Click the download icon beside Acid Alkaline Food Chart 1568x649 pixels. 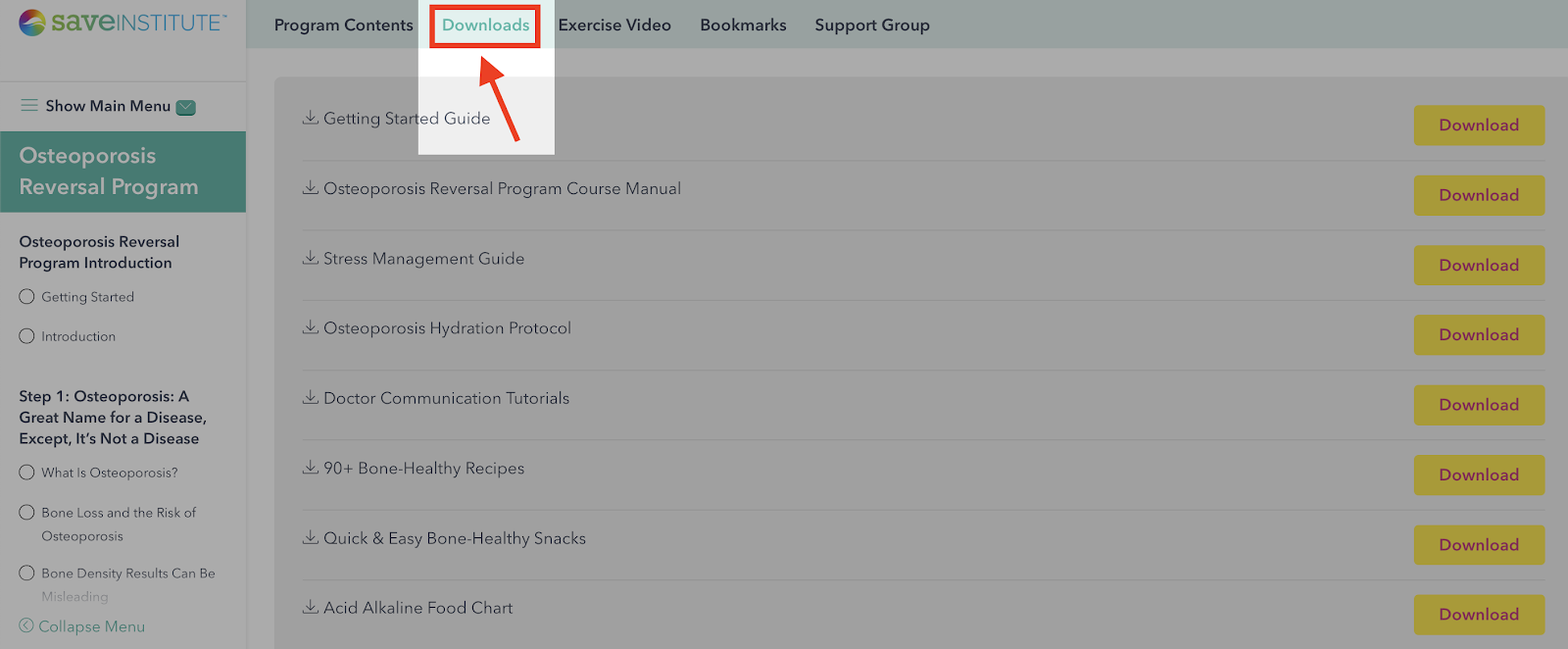pyautogui.click(x=310, y=607)
